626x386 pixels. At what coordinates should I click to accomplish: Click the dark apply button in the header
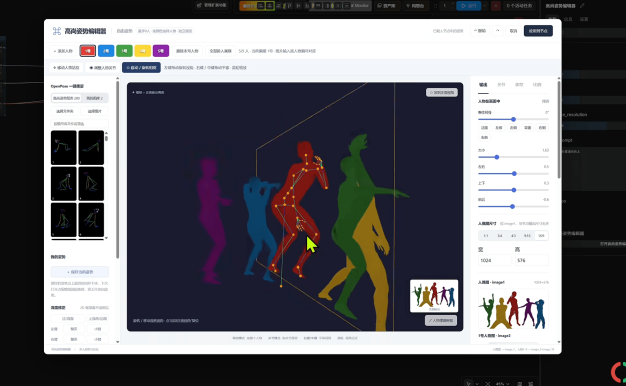click(x=538, y=31)
